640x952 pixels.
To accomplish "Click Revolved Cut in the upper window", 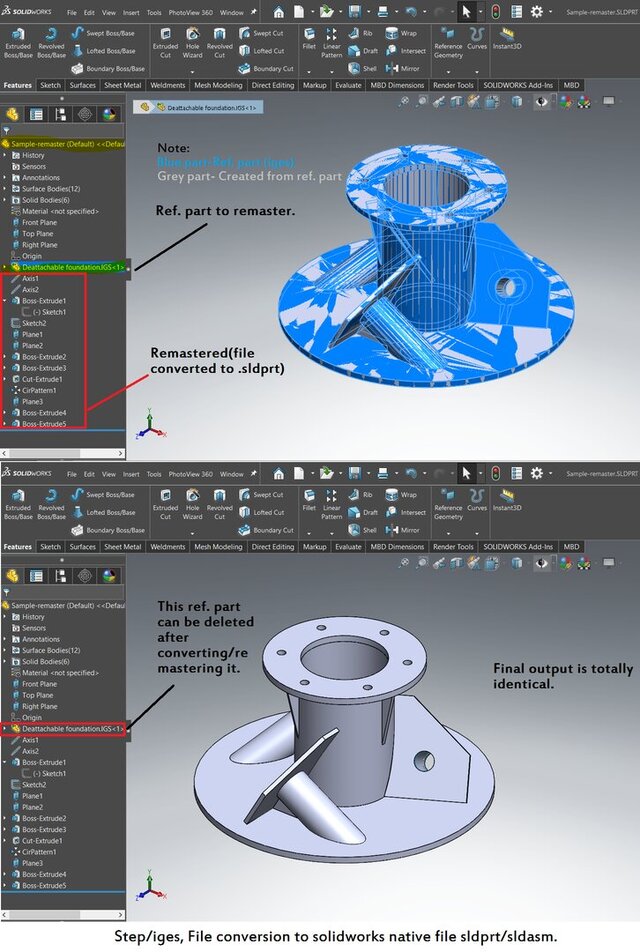I will pos(219,42).
